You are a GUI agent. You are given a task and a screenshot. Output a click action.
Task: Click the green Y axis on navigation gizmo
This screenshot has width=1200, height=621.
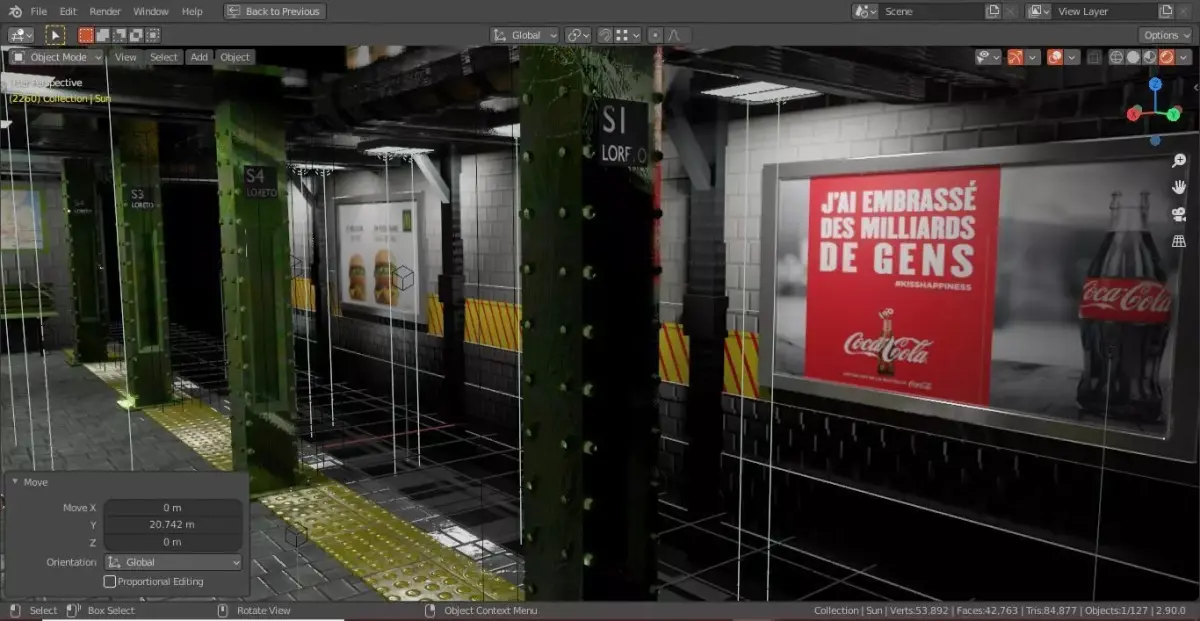(x=1174, y=114)
